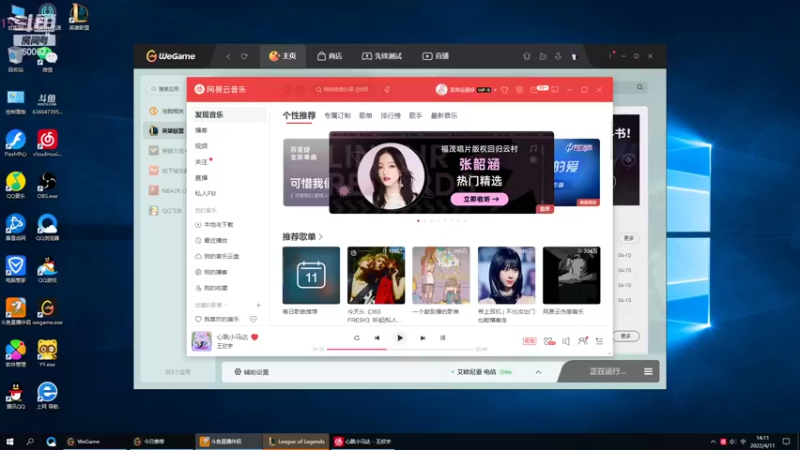Click heartbeat mode icon beside 我喜欢的音乐

(x=253, y=319)
